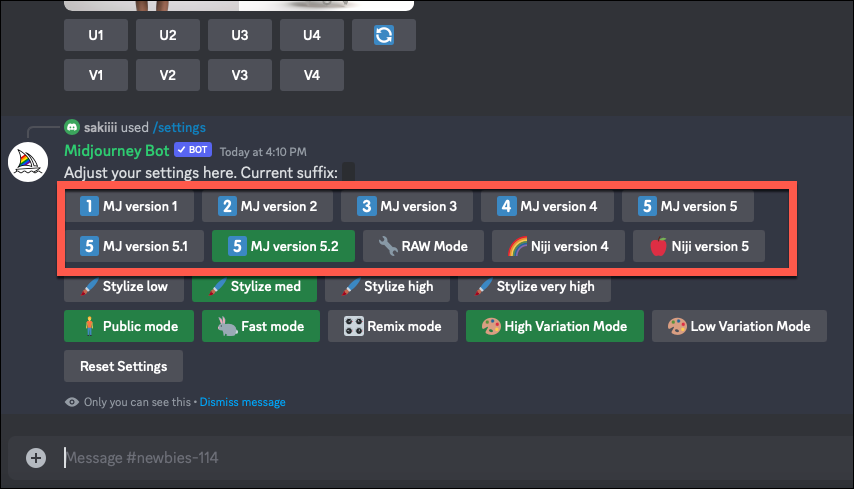Open the Midjourney Bot username profile

point(117,150)
